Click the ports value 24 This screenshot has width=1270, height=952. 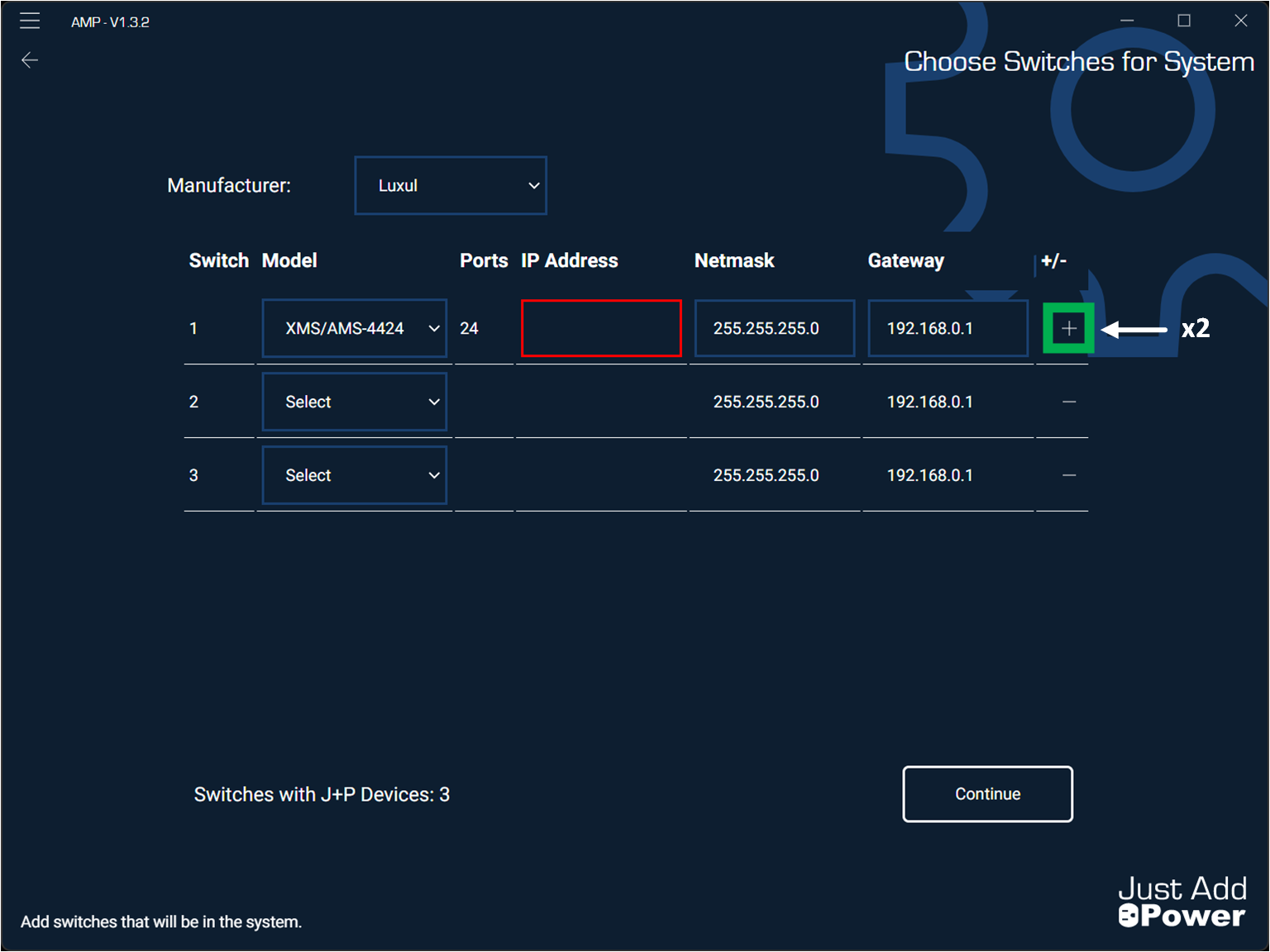(469, 328)
